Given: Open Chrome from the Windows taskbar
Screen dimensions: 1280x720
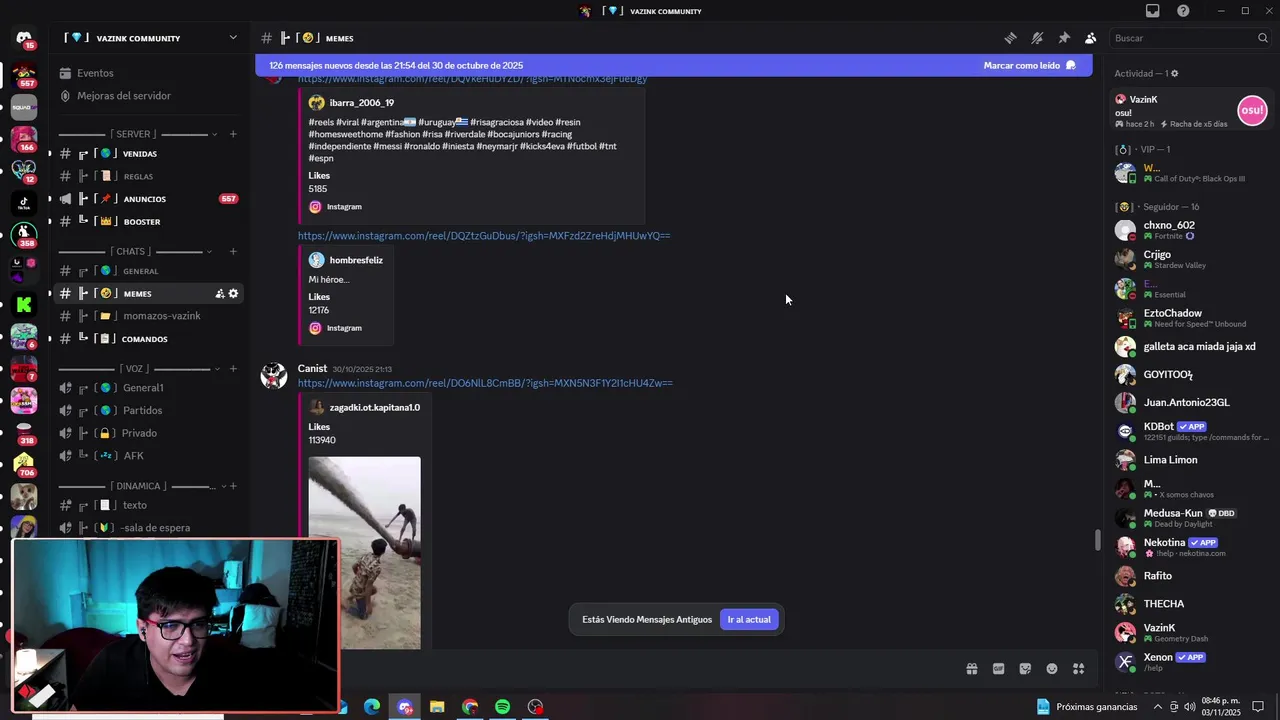Looking at the screenshot, I should pos(470,707).
